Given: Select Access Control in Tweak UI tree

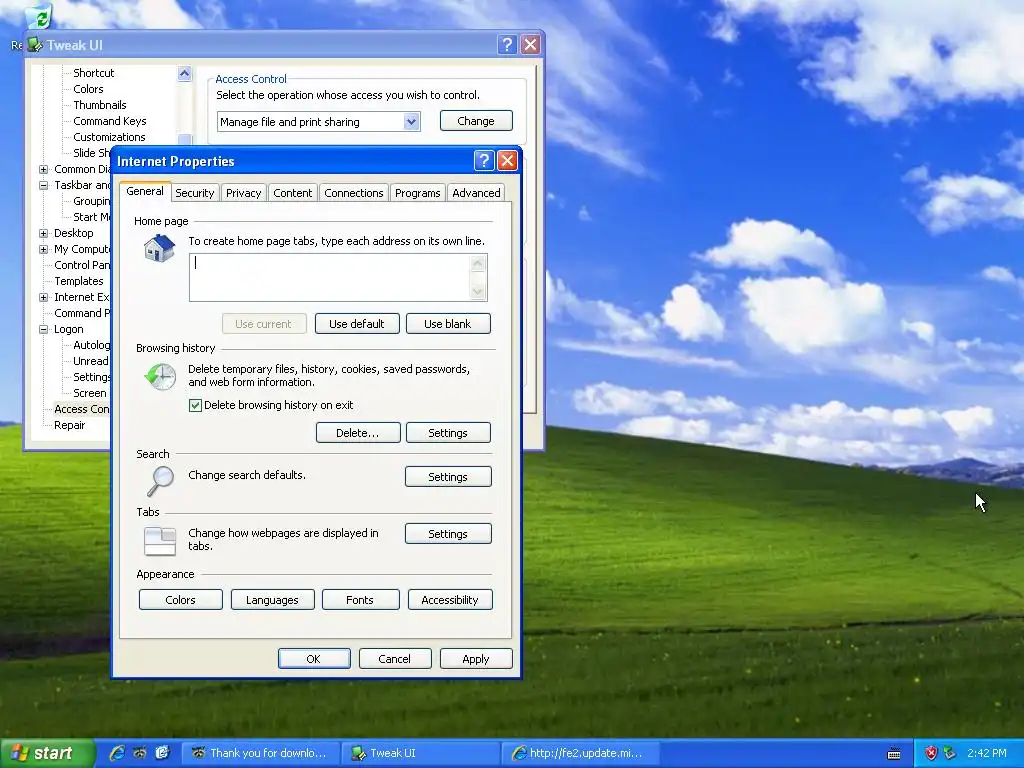Looking at the screenshot, I should click(82, 409).
